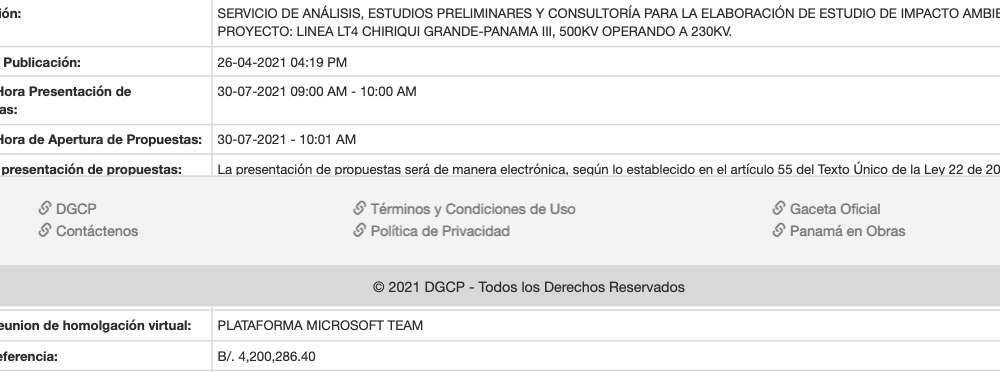The width and height of the screenshot is (1000, 372).
Task: Open Términos y Condiciones de Uso
Action: (473, 209)
